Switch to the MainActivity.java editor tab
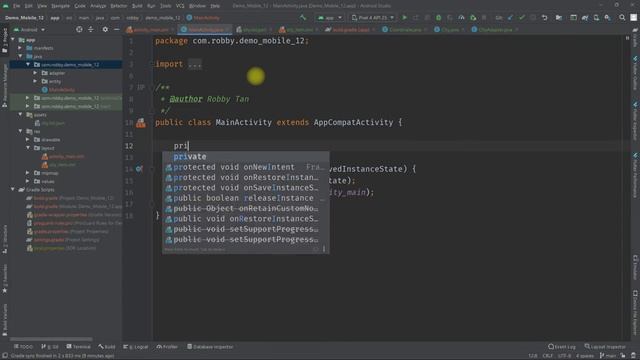640x360 pixels. click(x=205, y=29)
